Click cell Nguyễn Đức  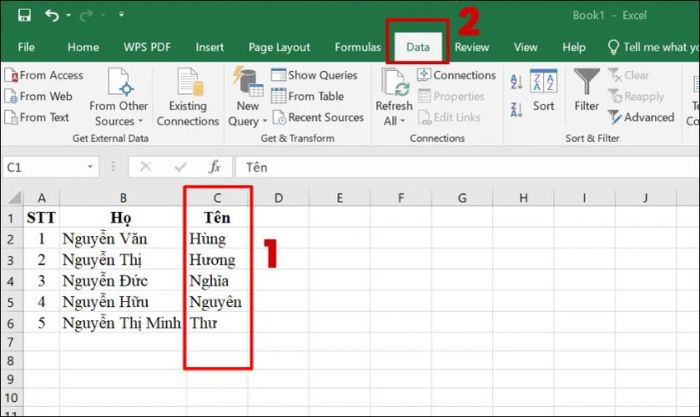(x=123, y=281)
